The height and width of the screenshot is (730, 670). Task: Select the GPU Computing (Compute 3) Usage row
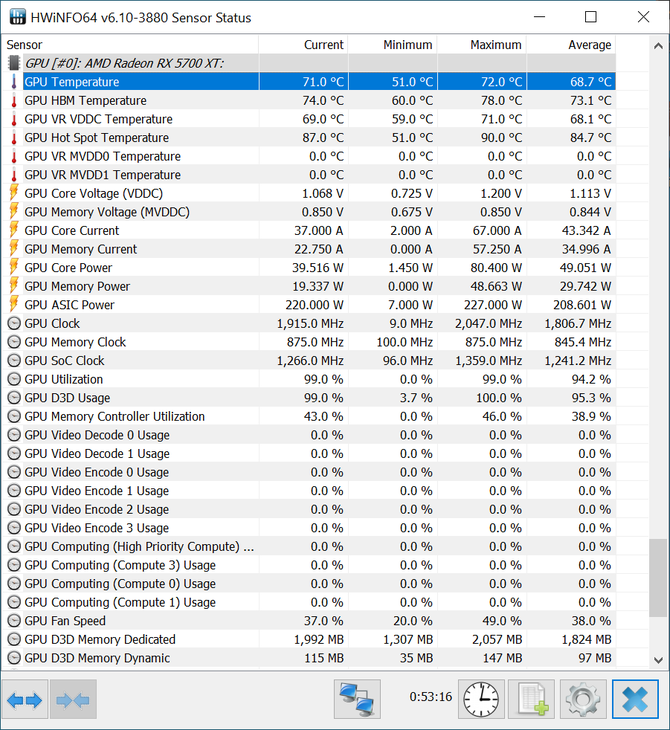click(x=309, y=565)
